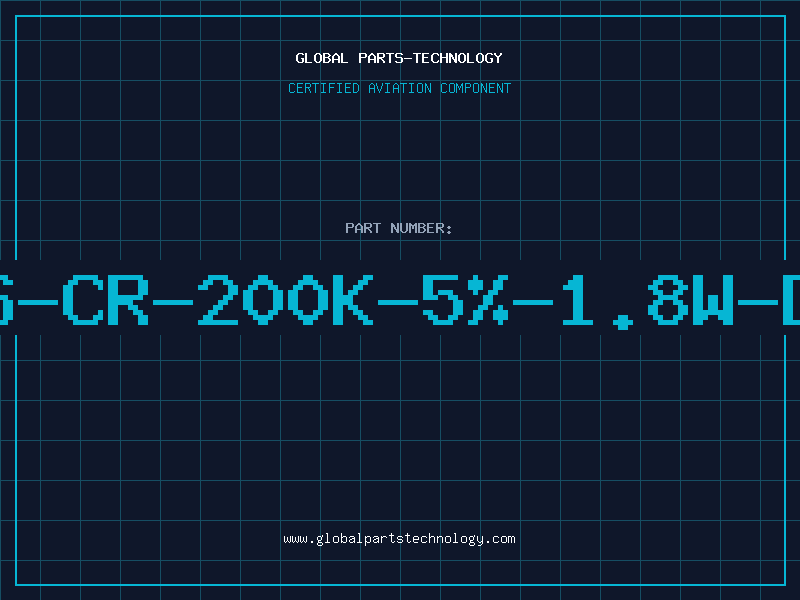The width and height of the screenshot is (800, 600).
Task: Click the large CR-200K-5%-1.8W part number
Action: [400, 300]
